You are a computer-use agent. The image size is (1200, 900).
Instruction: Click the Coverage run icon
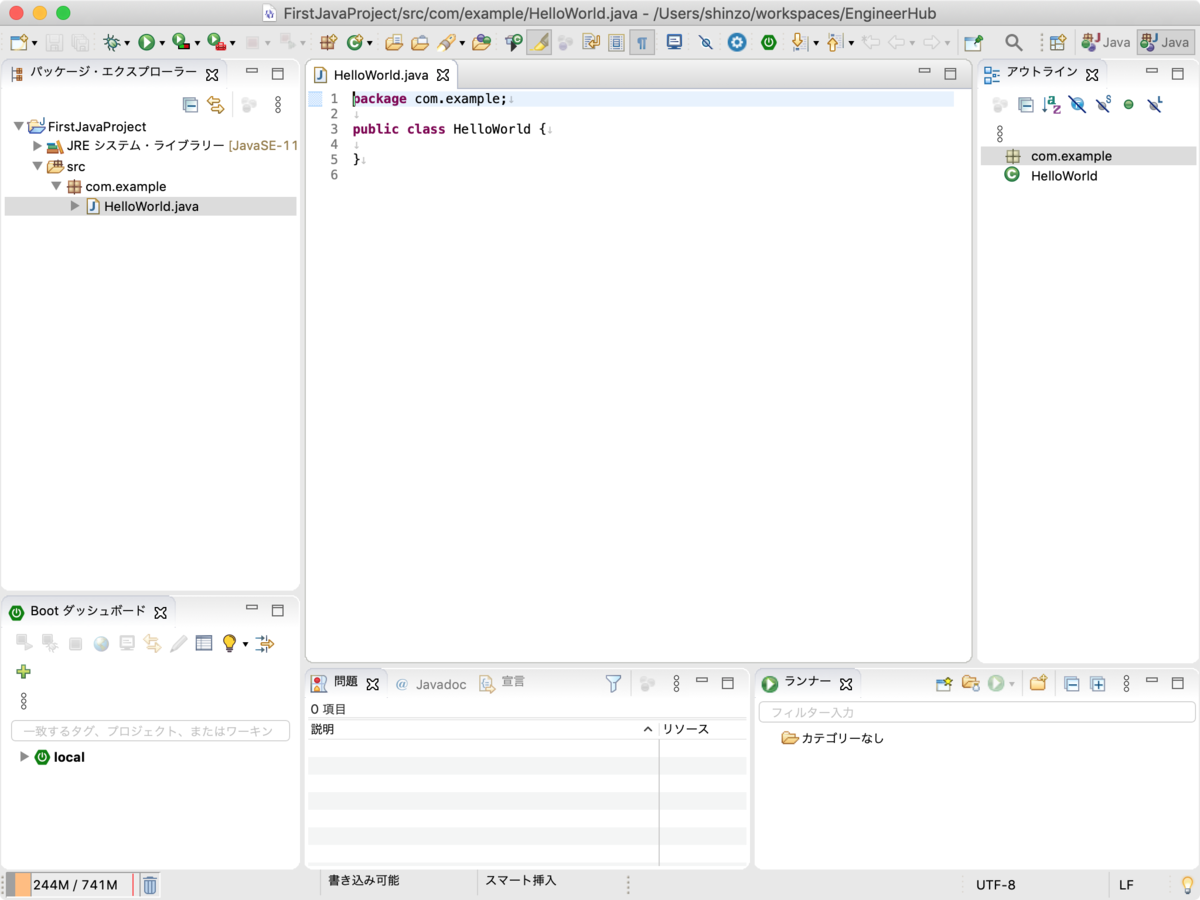coord(181,42)
